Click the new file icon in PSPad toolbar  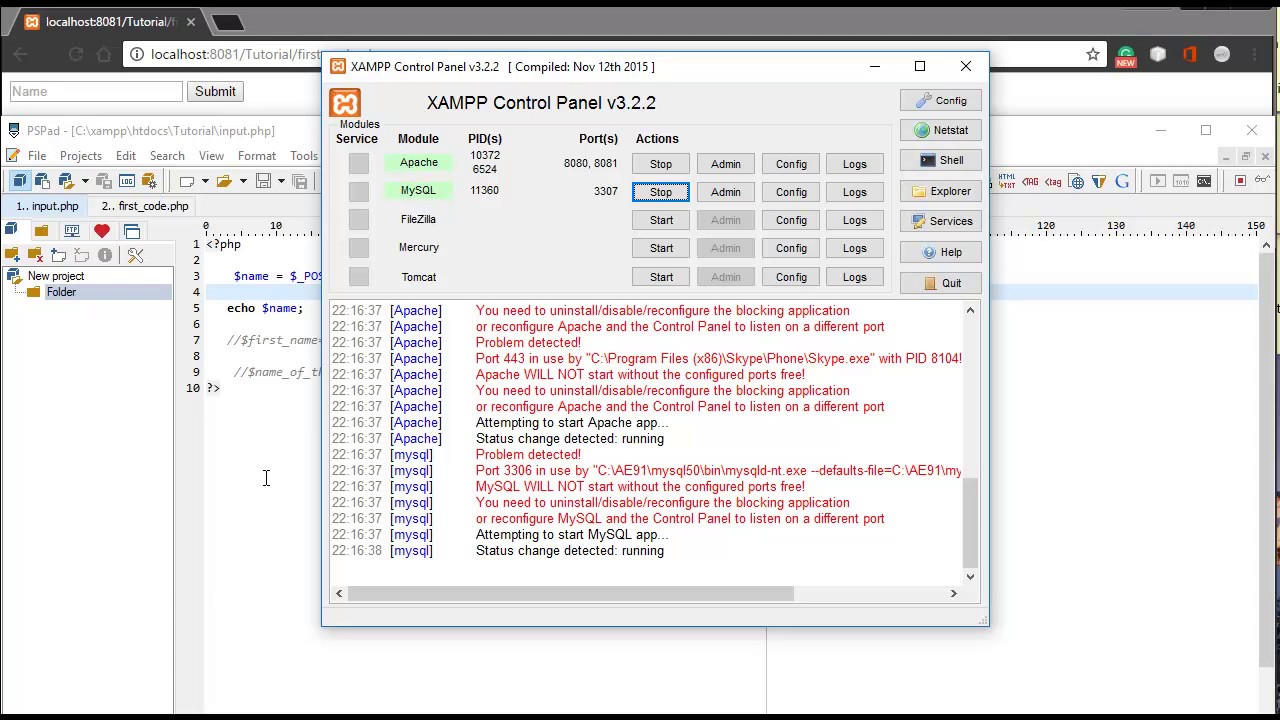[187, 181]
